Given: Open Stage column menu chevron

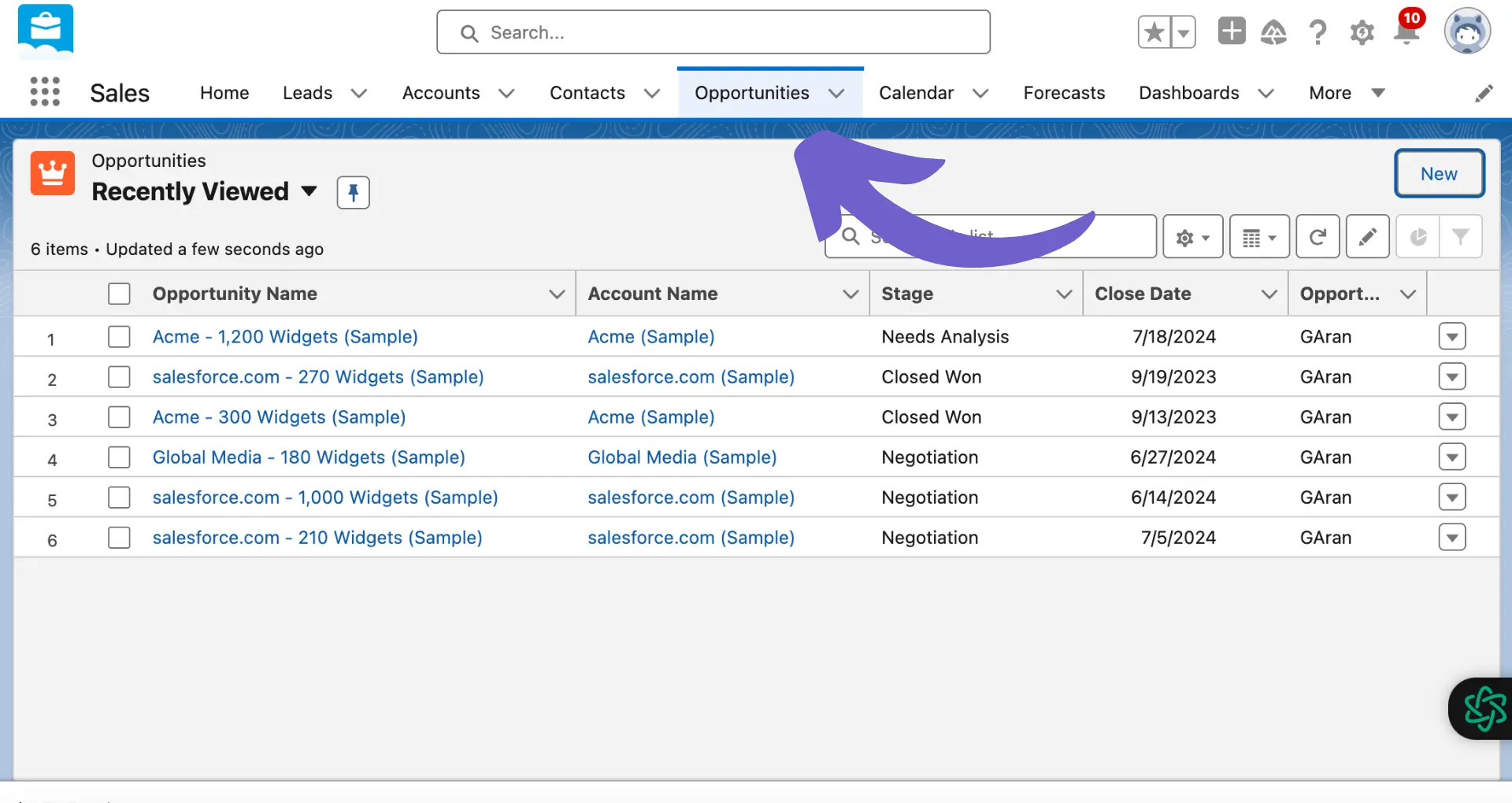Looking at the screenshot, I should point(1064,294).
